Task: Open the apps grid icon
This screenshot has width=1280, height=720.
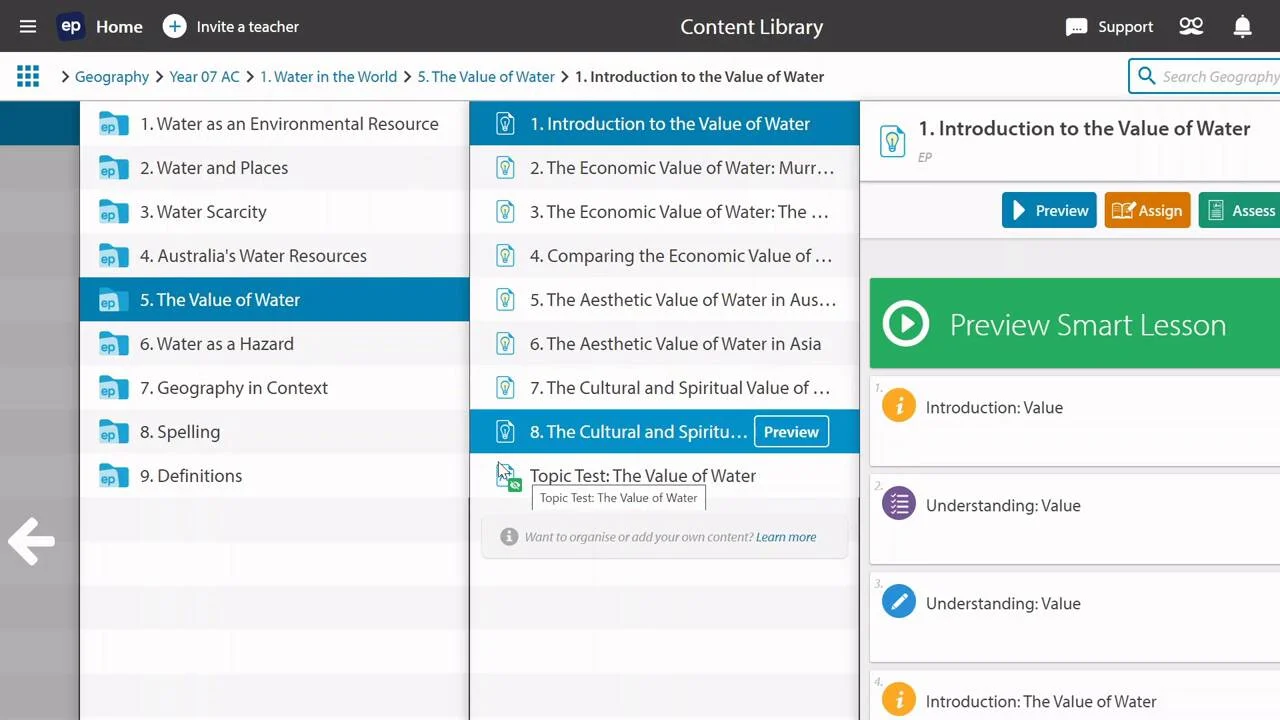Action: point(28,76)
